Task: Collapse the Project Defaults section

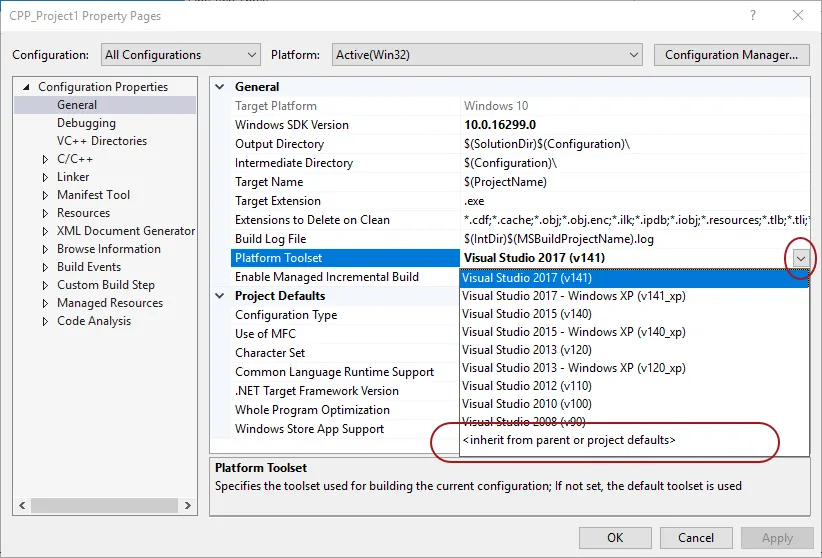Action: [x=220, y=296]
